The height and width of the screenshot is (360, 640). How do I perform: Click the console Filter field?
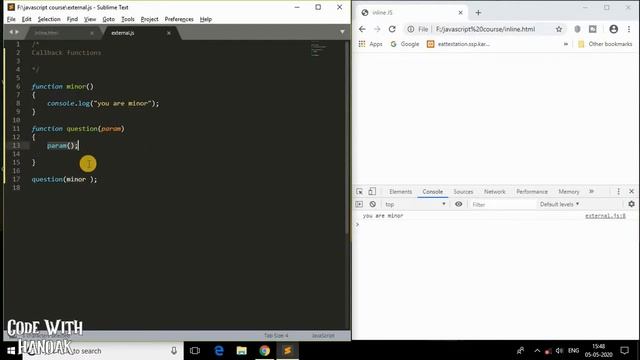pos(502,204)
